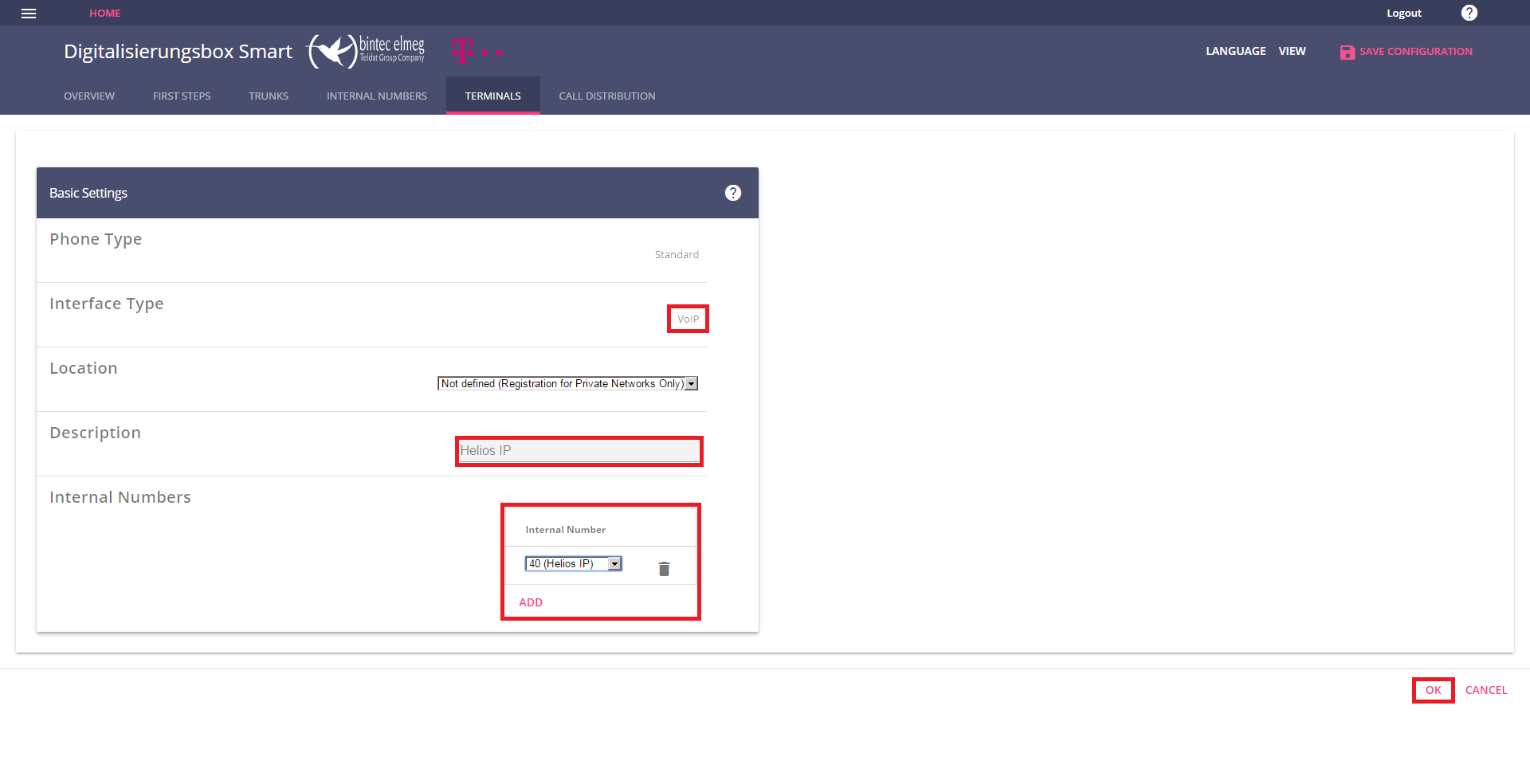
Task: Click the Telekom T logo
Action: (462, 52)
